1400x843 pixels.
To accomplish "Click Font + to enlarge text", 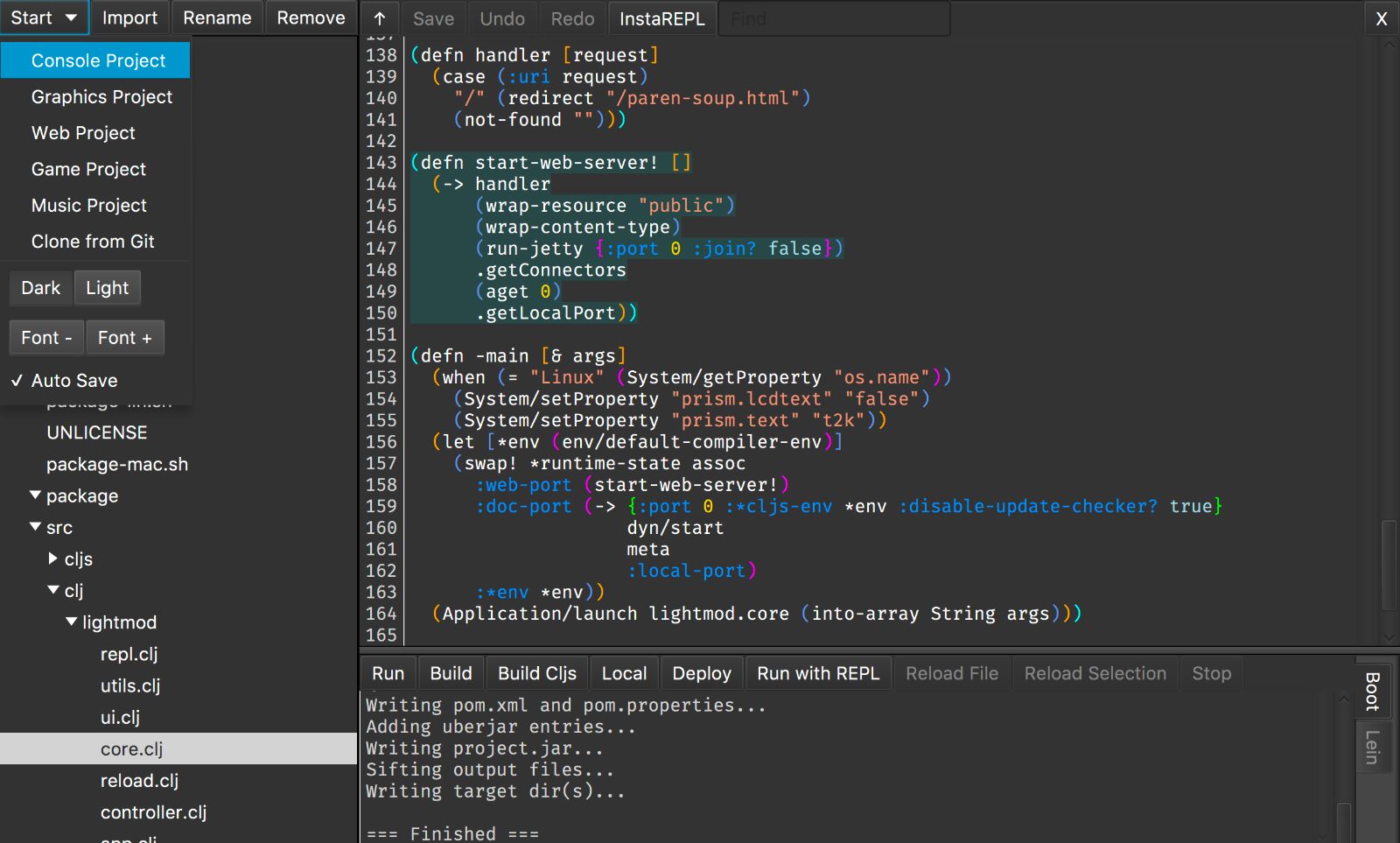I will (x=125, y=337).
